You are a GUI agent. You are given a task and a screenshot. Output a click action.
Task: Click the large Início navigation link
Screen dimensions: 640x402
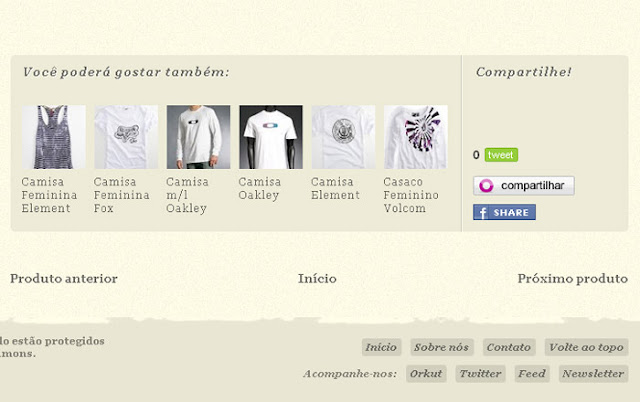click(317, 279)
